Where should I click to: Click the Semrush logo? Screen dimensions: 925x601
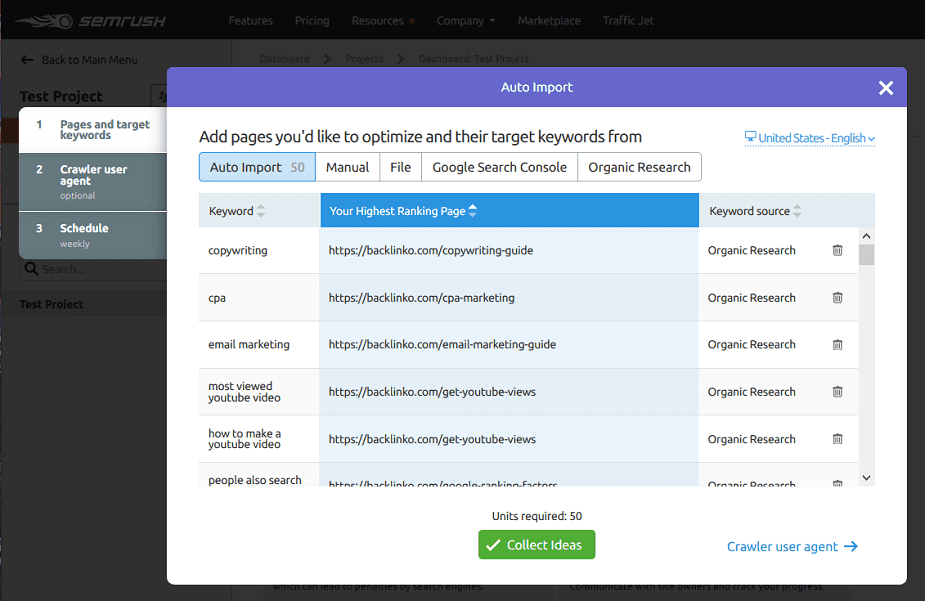tap(91, 21)
